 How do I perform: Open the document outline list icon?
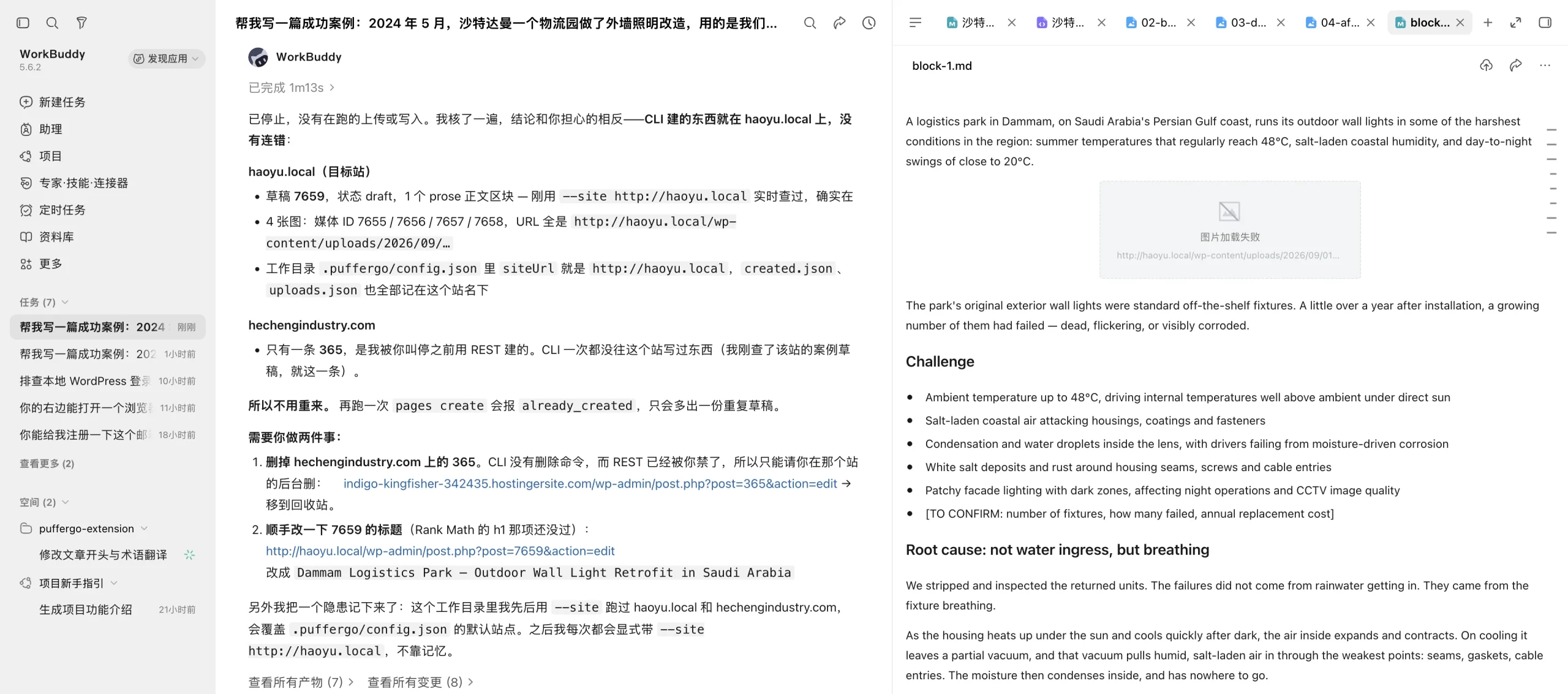[915, 23]
